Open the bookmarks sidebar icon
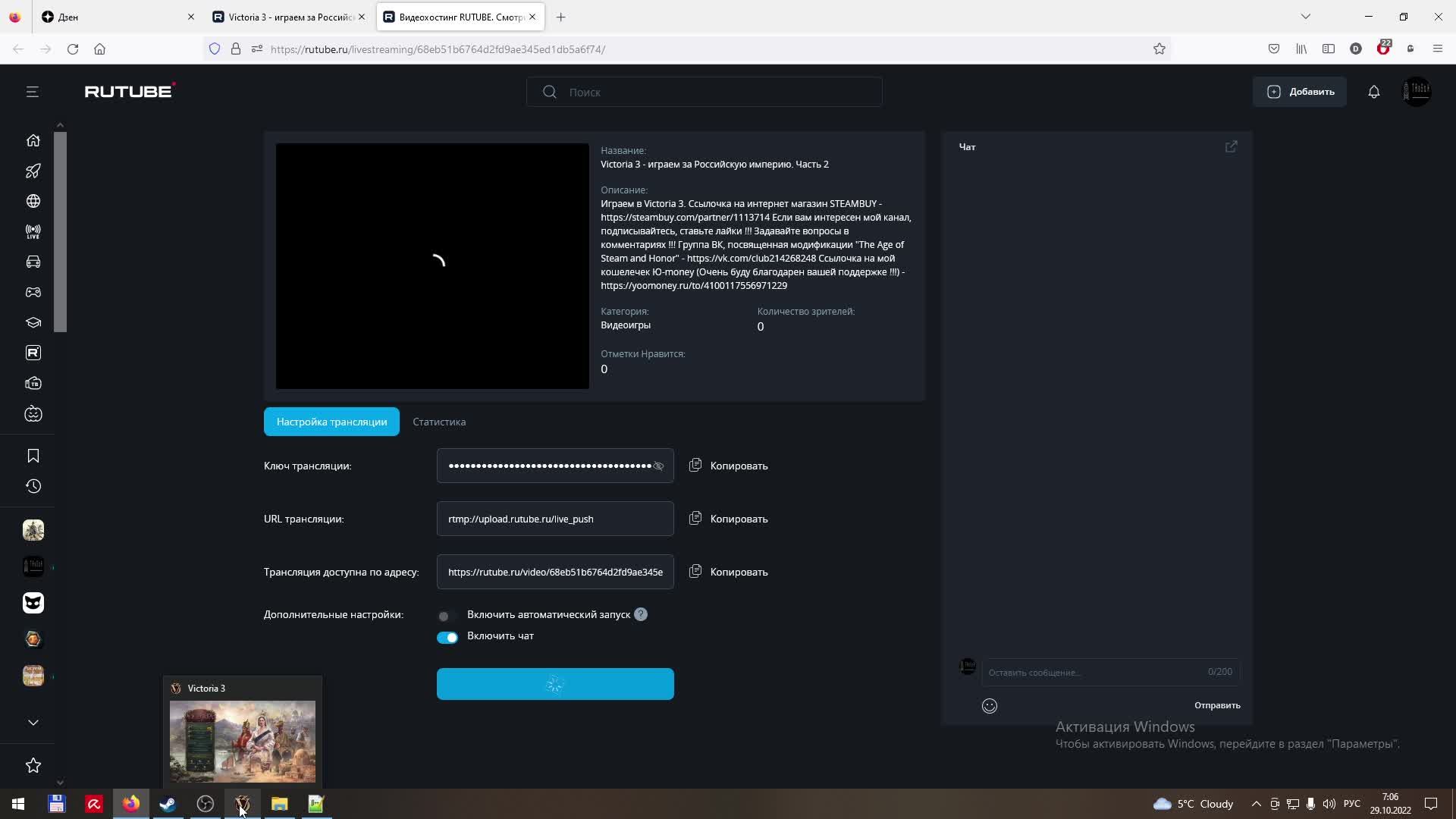Image resolution: width=1456 pixels, height=819 pixels. point(33,456)
